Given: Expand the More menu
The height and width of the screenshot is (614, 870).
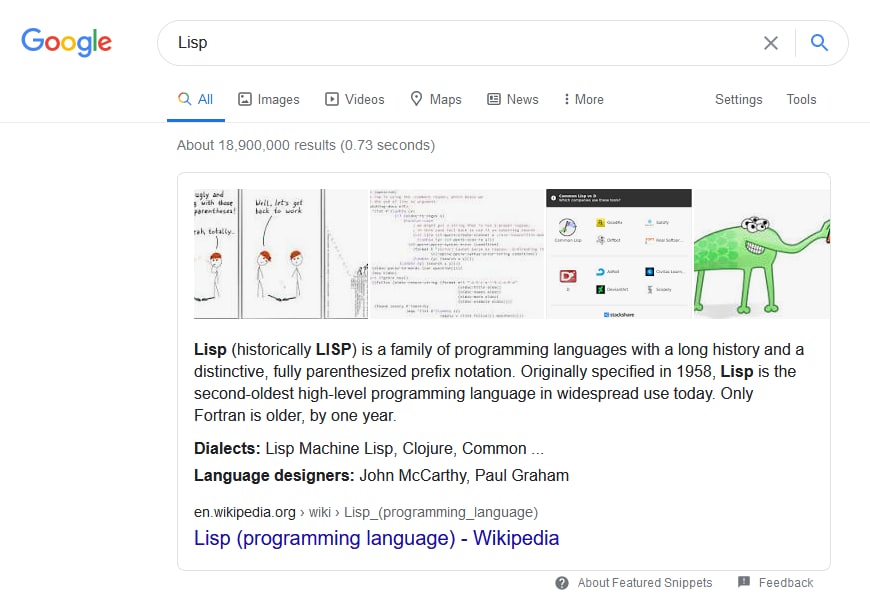Looking at the screenshot, I should point(584,99).
